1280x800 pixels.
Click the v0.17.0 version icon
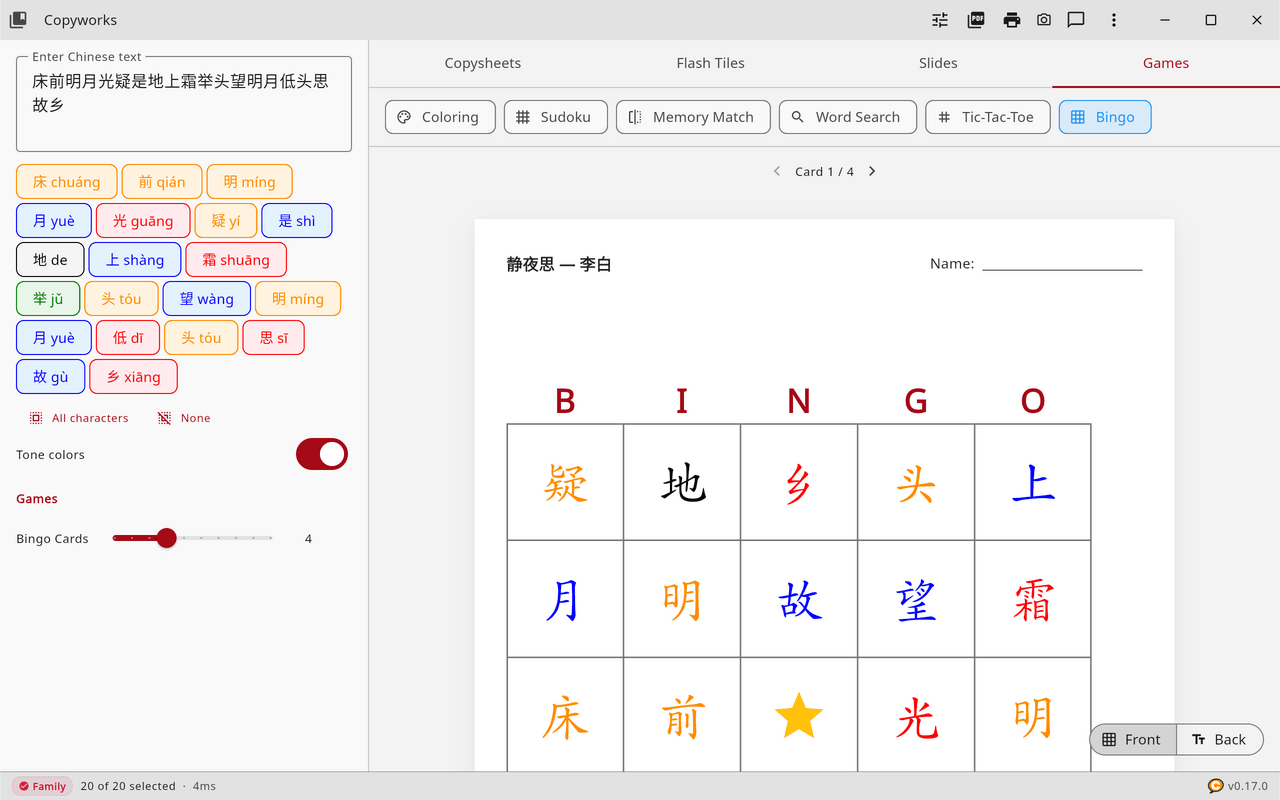pyautogui.click(x=1216, y=786)
